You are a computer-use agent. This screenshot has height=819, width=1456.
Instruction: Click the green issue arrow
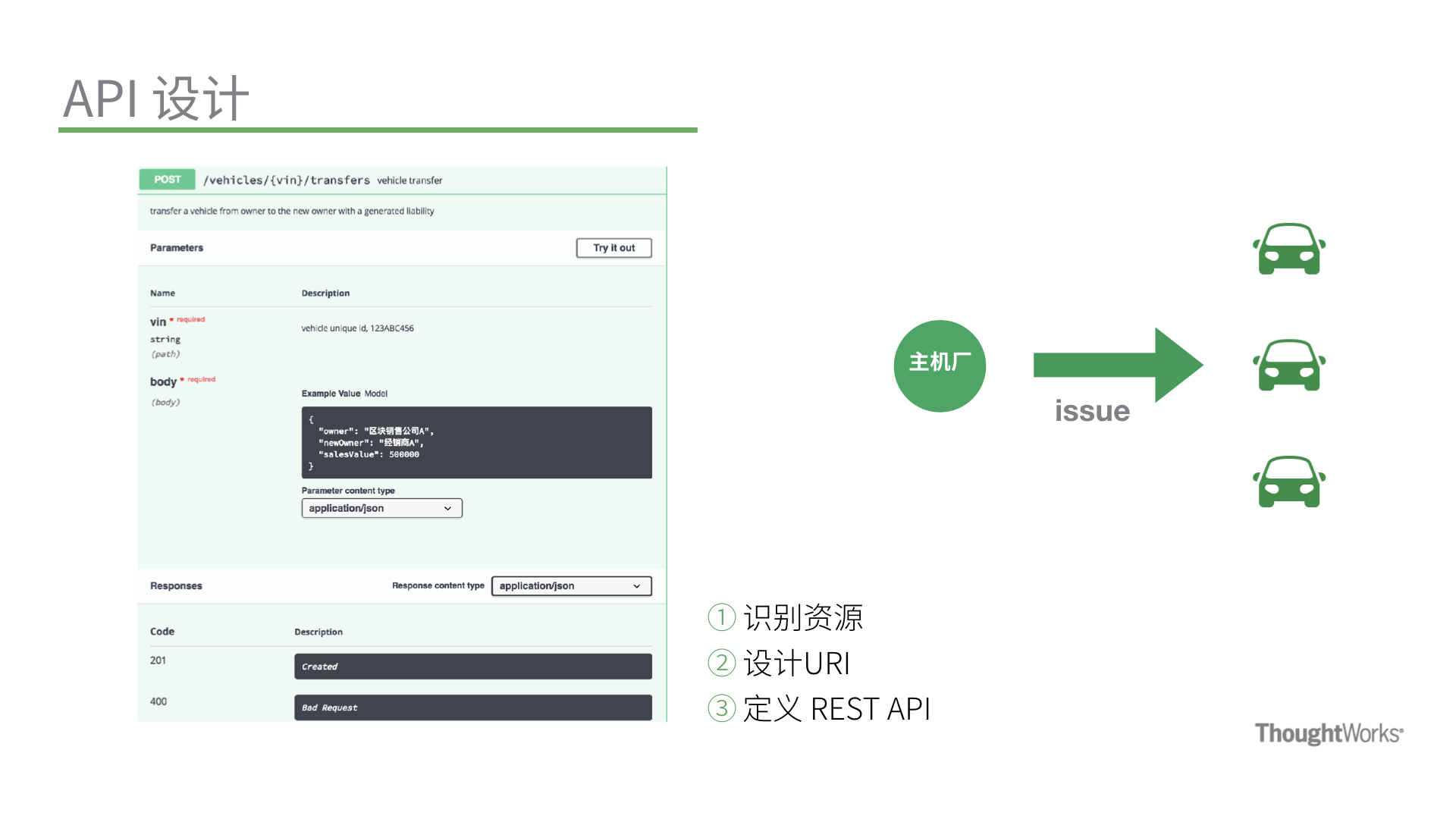1119,366
